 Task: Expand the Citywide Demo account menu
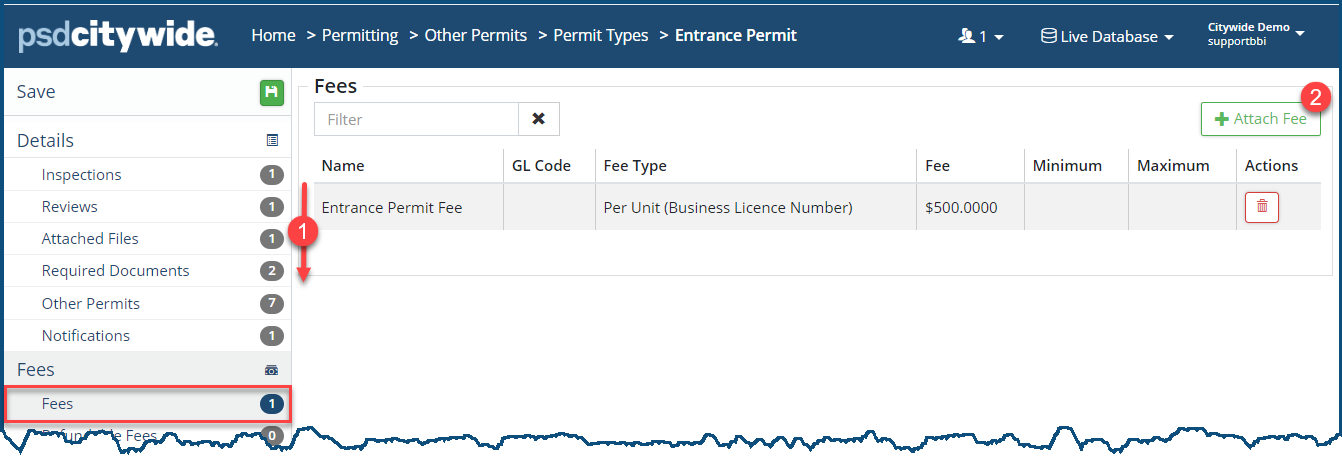point(1256,34)
